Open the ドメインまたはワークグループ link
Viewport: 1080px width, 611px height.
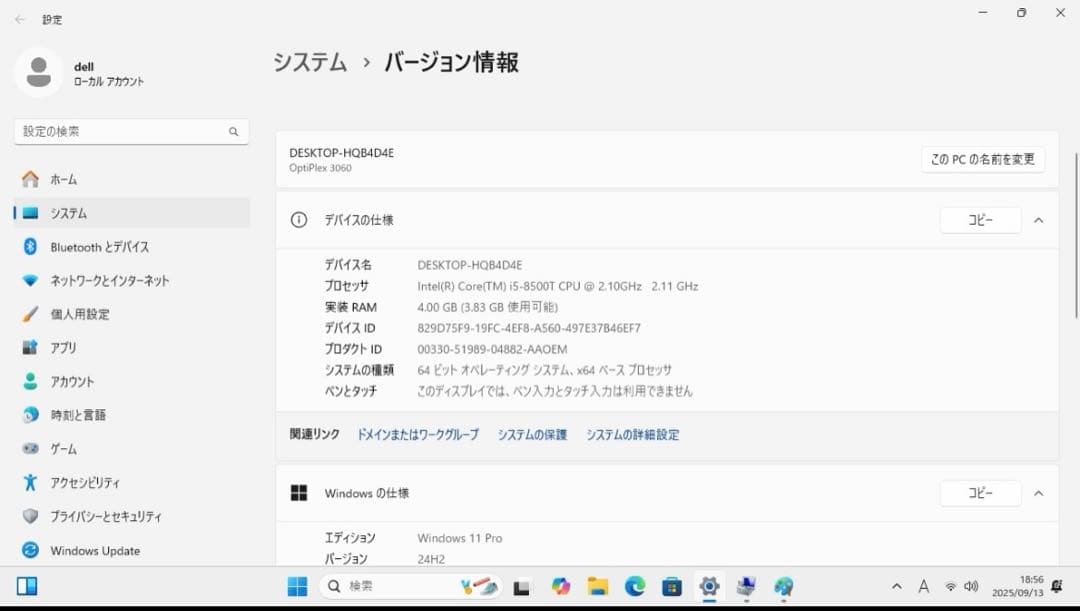pos(416,434)
